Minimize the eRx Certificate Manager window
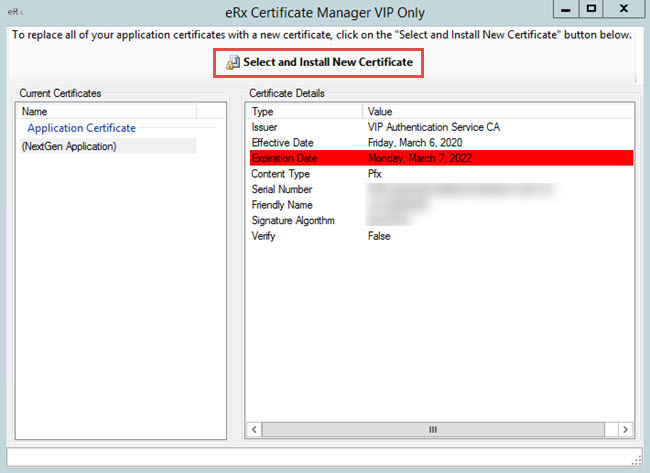 point(566,9)
